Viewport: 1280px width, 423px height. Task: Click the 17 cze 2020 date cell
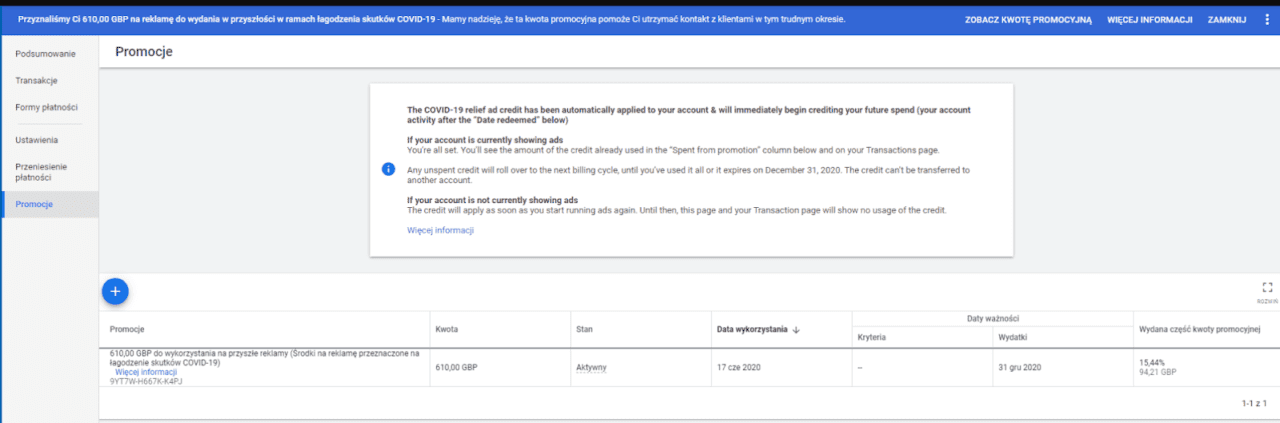(x=739, y=367)
